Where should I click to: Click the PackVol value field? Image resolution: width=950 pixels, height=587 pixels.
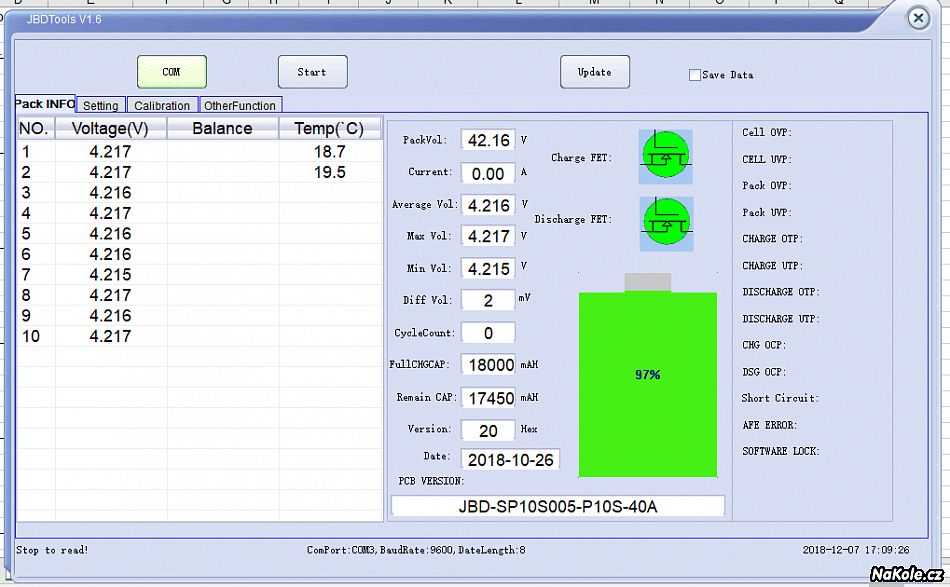pyautogui.click(x=488, y=141)
